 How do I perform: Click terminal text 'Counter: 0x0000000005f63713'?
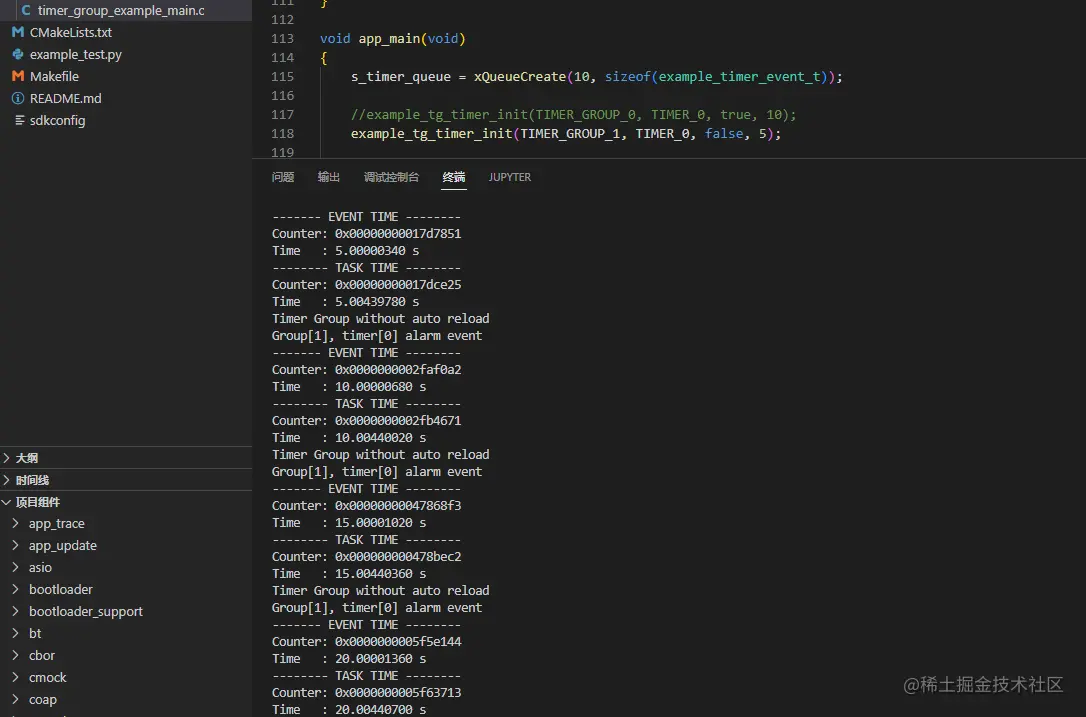366,693
